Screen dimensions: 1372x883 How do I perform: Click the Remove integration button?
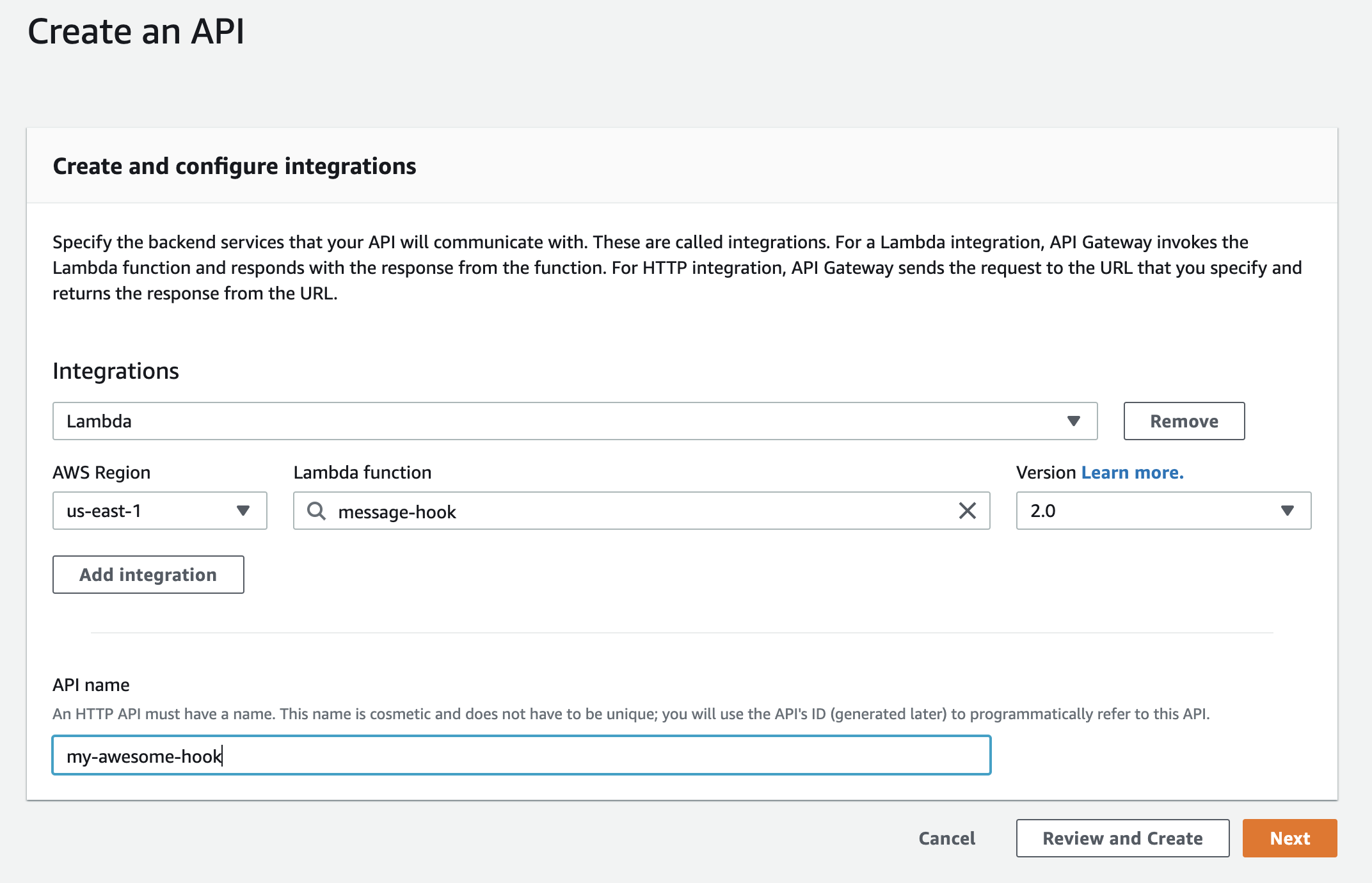pos(1183,421)
